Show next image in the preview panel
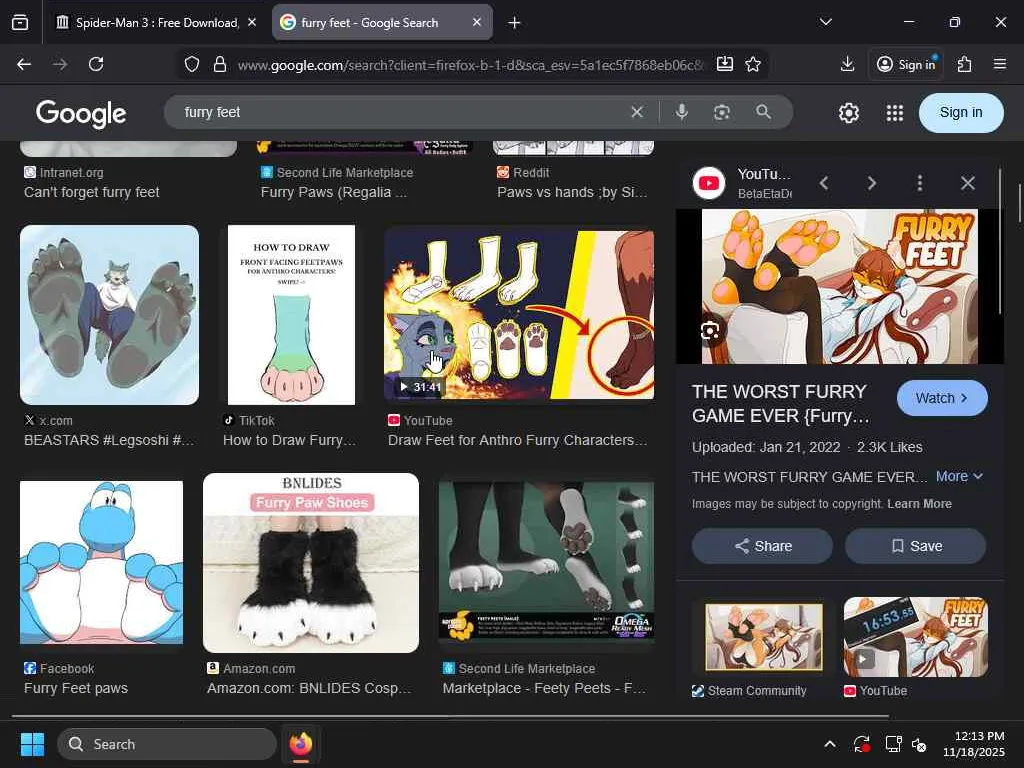This screenshot has width=1024, height=768. 872,184
